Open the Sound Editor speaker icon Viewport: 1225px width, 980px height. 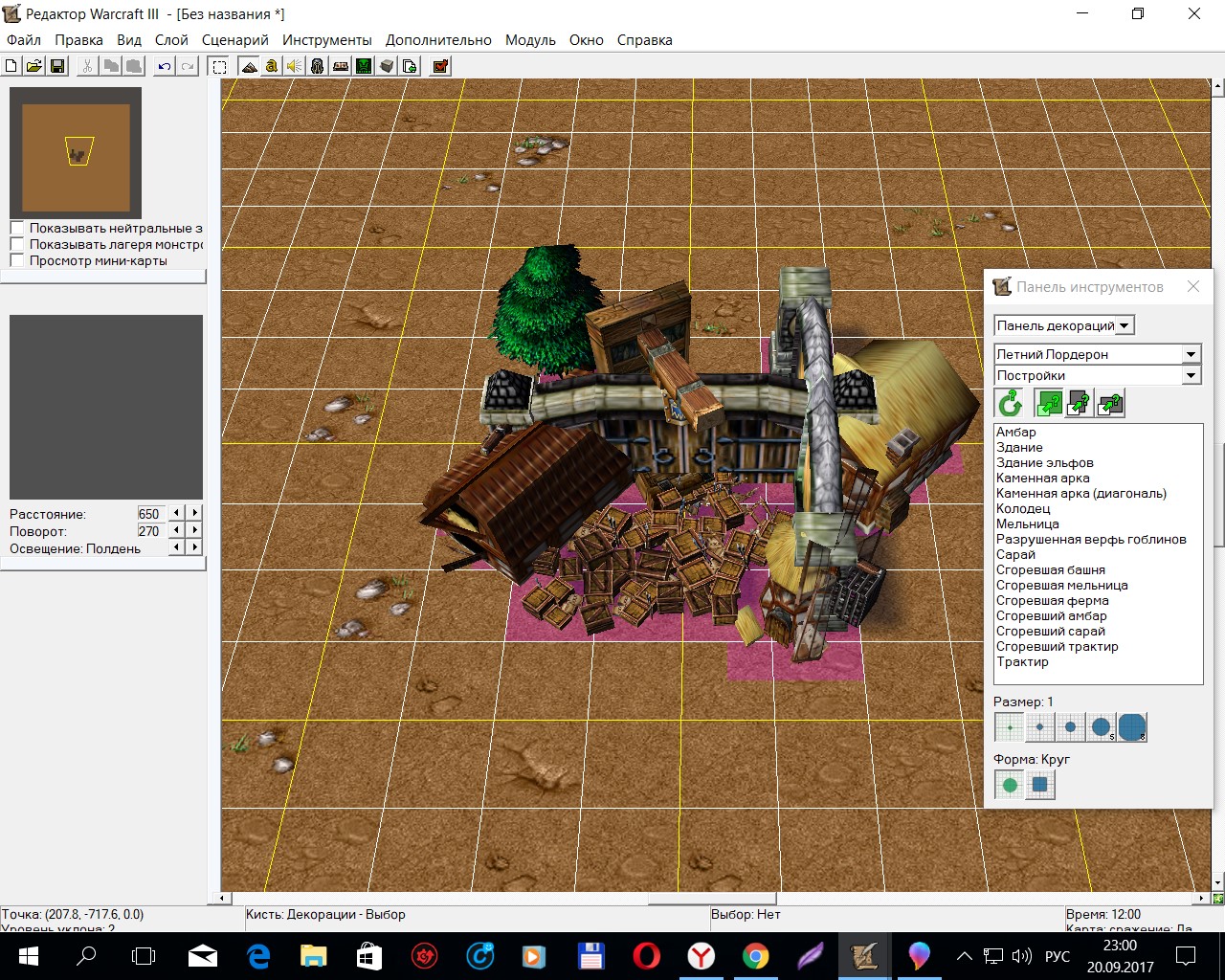[x=295, y=66]
